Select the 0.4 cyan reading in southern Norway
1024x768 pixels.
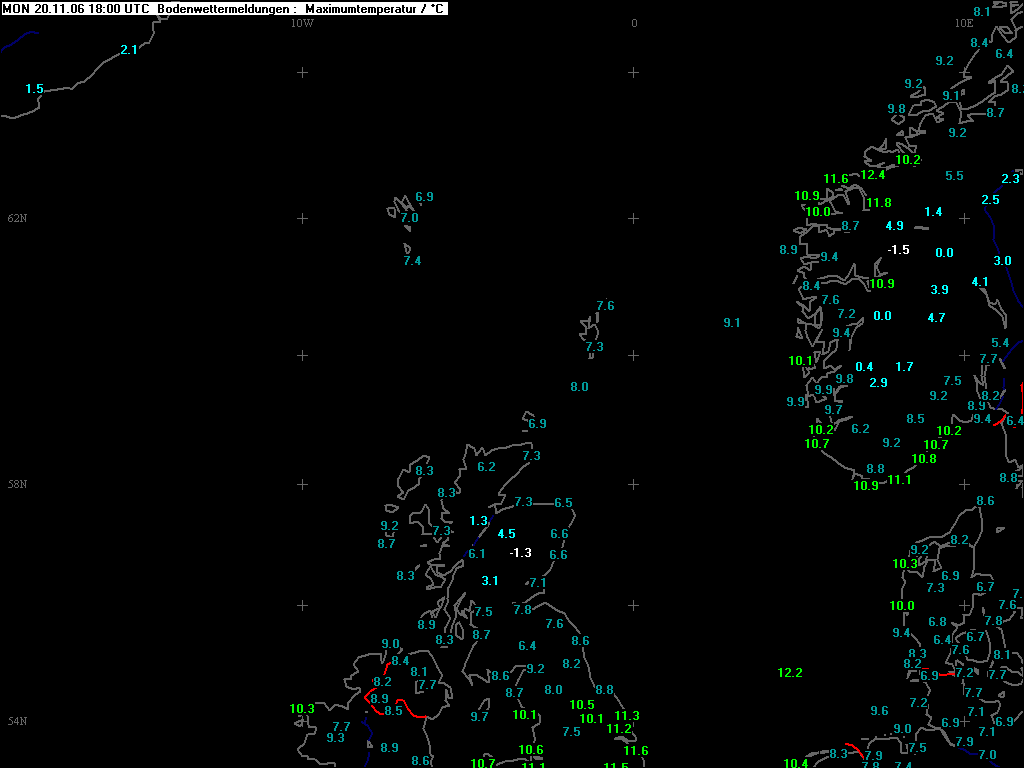tap(864, 367)
